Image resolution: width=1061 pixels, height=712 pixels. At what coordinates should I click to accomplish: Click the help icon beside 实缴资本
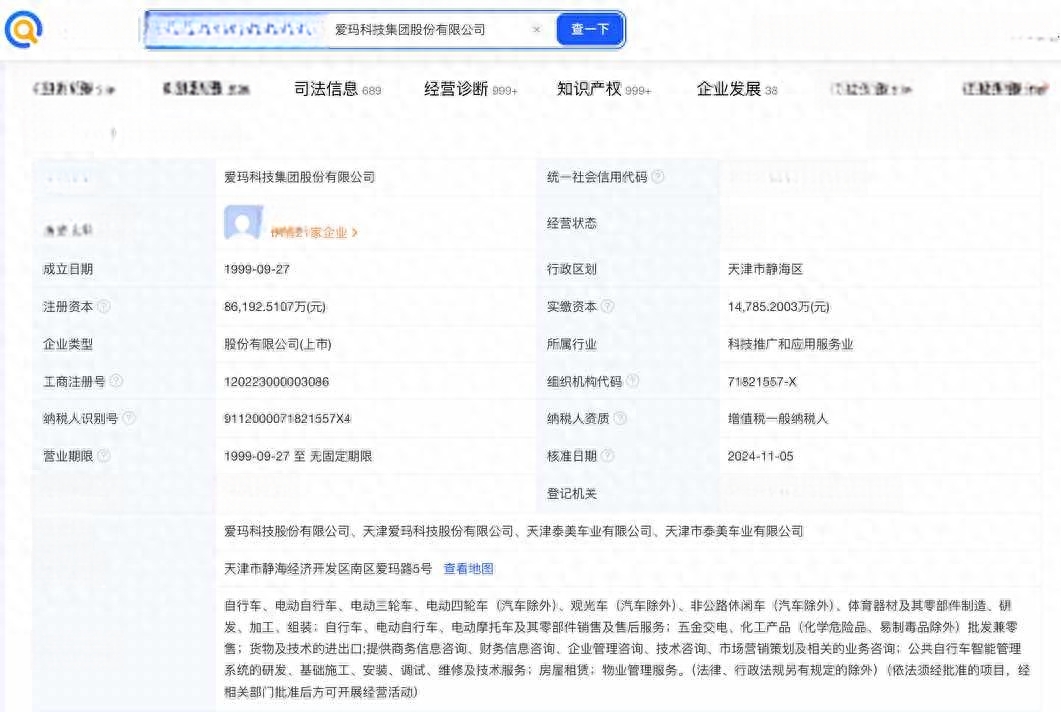click(x=608, y=307)
